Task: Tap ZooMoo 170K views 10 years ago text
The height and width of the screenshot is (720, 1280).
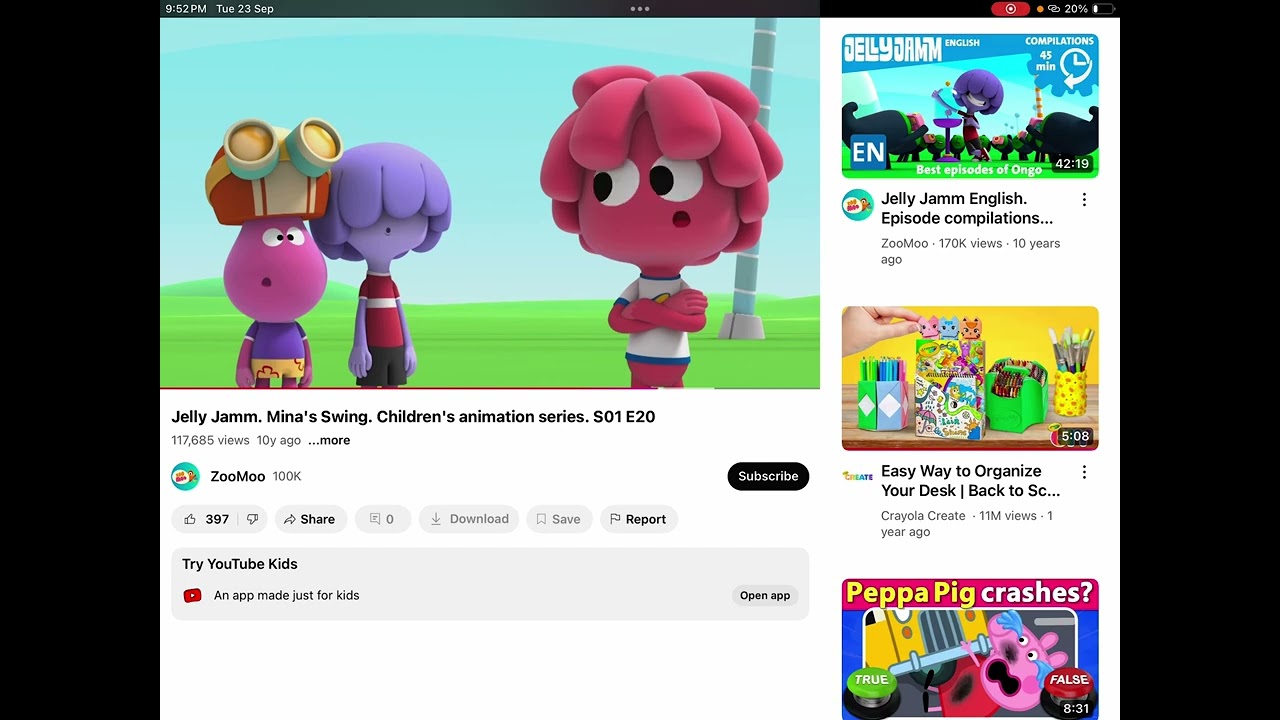Action: [x=970, y=251]
